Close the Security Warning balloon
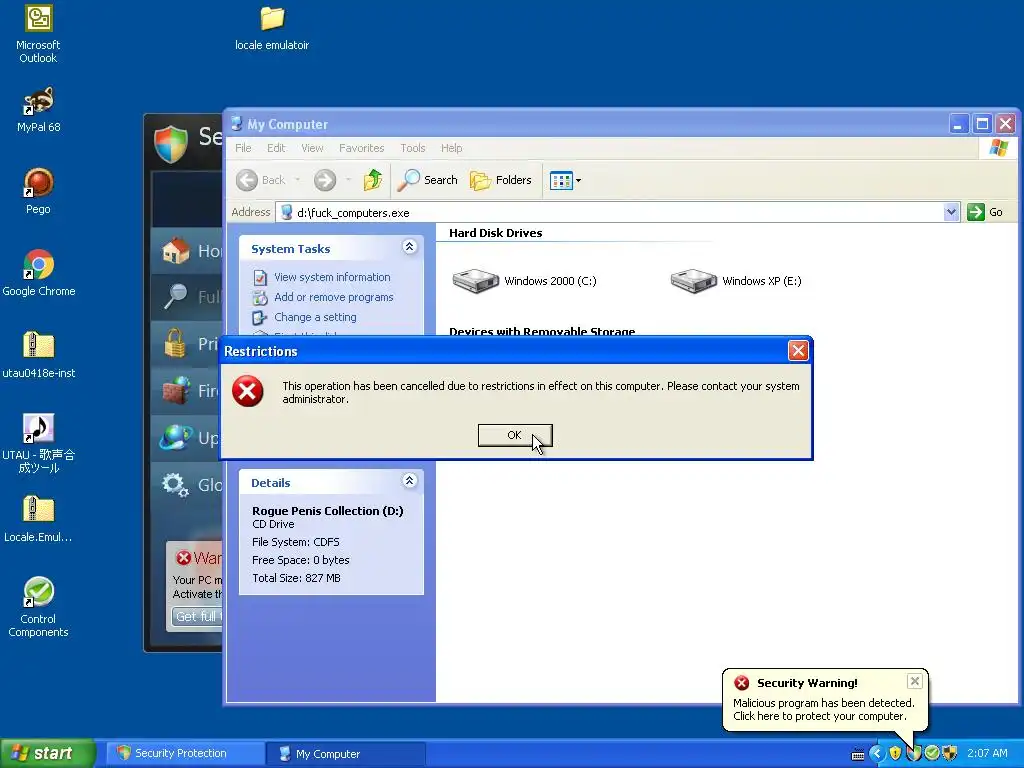This screenshot has width=1024, height=768. [914, 681]
